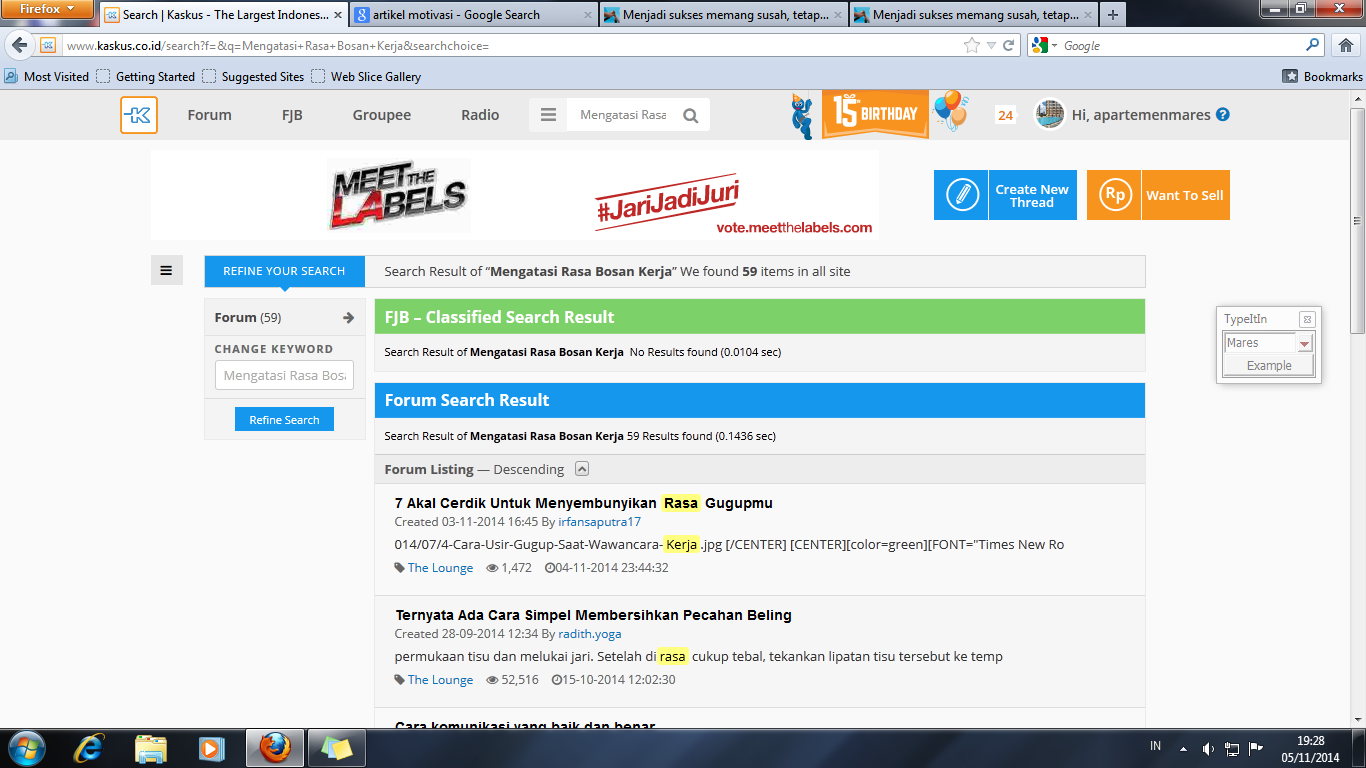Open a new browser tab with plus icon

click(1113, 15)
